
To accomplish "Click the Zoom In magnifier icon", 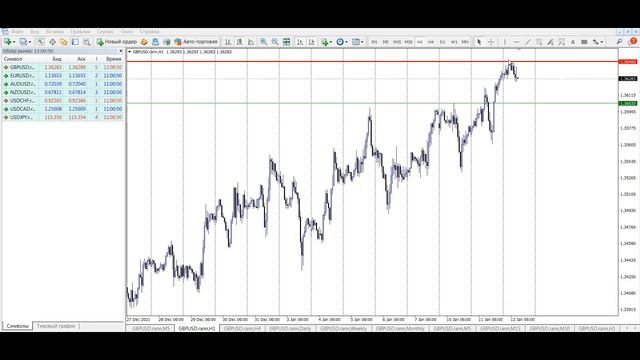I will [264, 42].
